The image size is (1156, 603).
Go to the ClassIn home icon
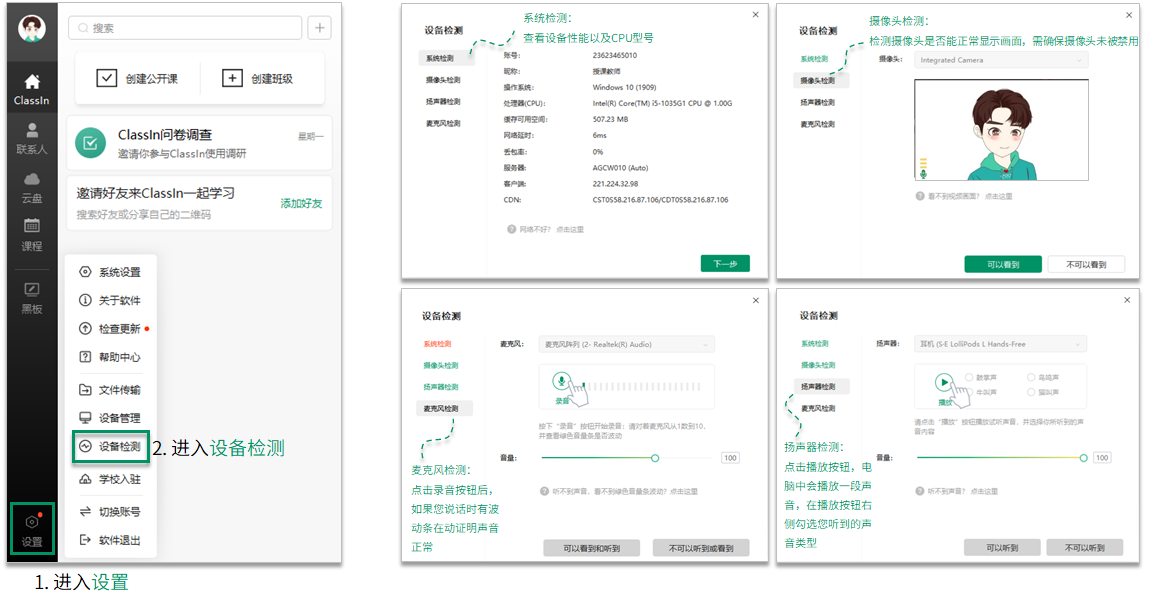click(x=32, y=82)
